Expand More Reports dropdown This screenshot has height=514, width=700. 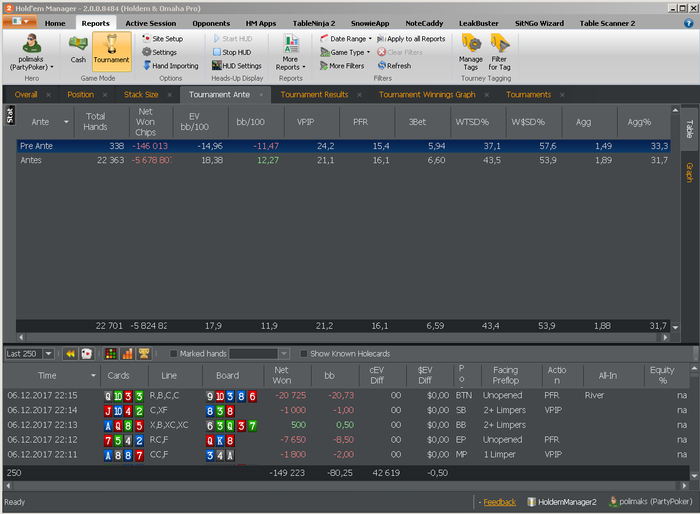[290, 52]
